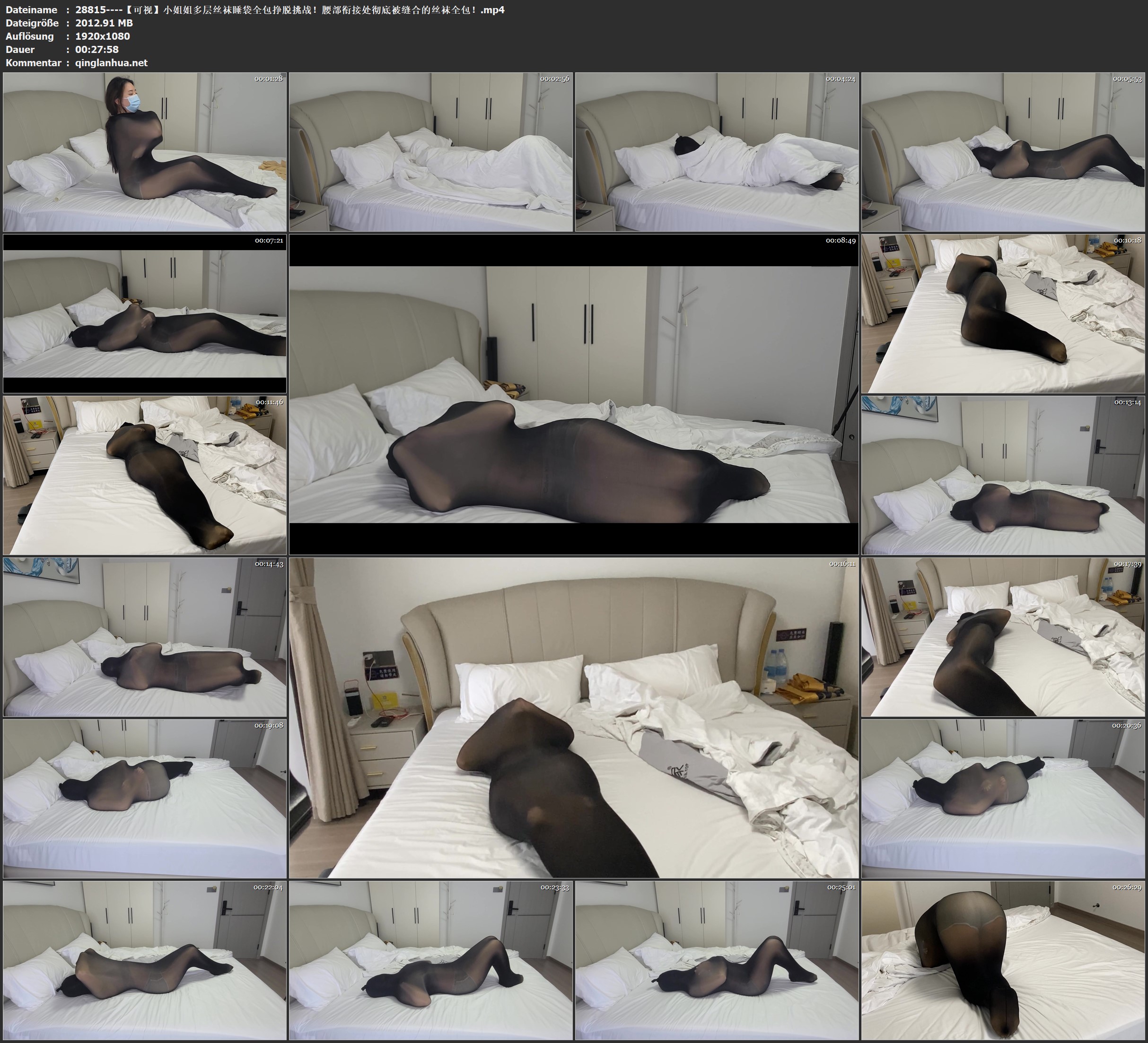The height and width of the screenshot is (1043, 1148).
Task: Click the thumbnail at 00:13:14
Action: tap(1003, 475)
